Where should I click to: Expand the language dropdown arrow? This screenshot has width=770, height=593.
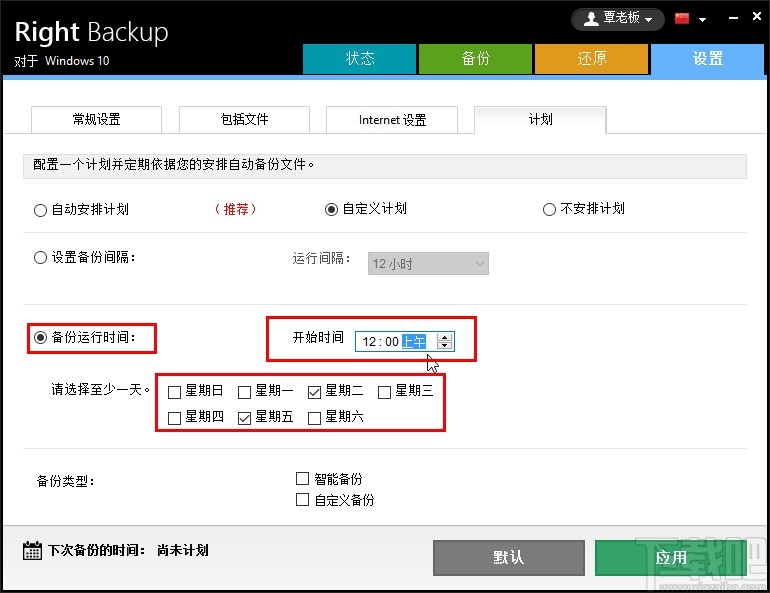[x=702, y=20]
